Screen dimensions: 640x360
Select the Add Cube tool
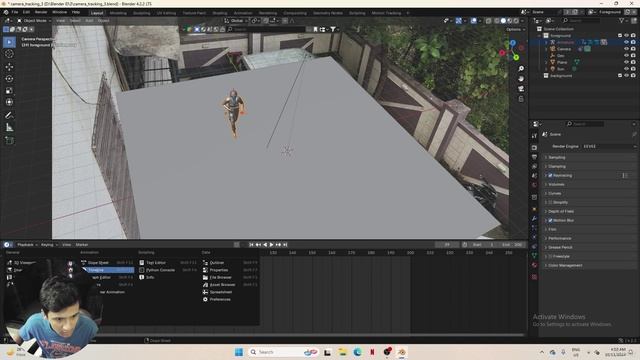pyautogui.click(x=9, y=140)
